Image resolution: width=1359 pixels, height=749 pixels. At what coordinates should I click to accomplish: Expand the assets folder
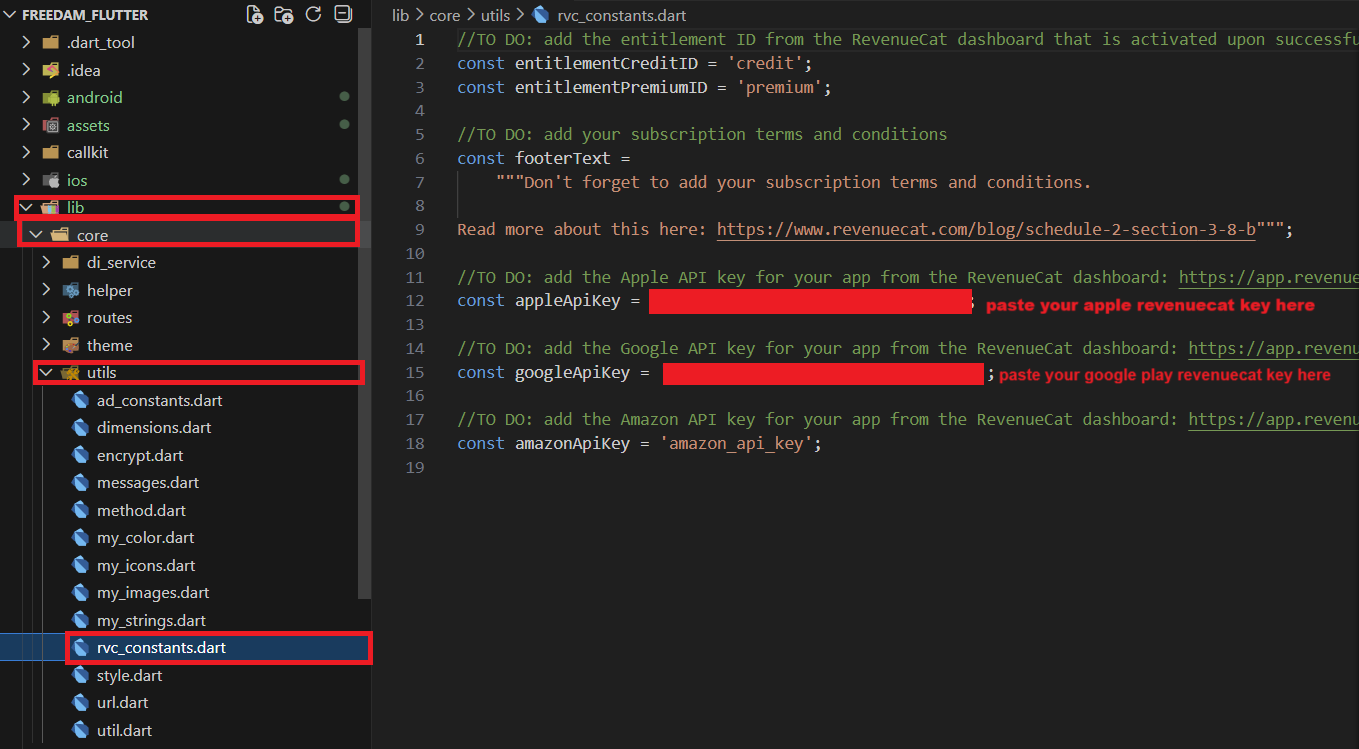pos(27,126)
